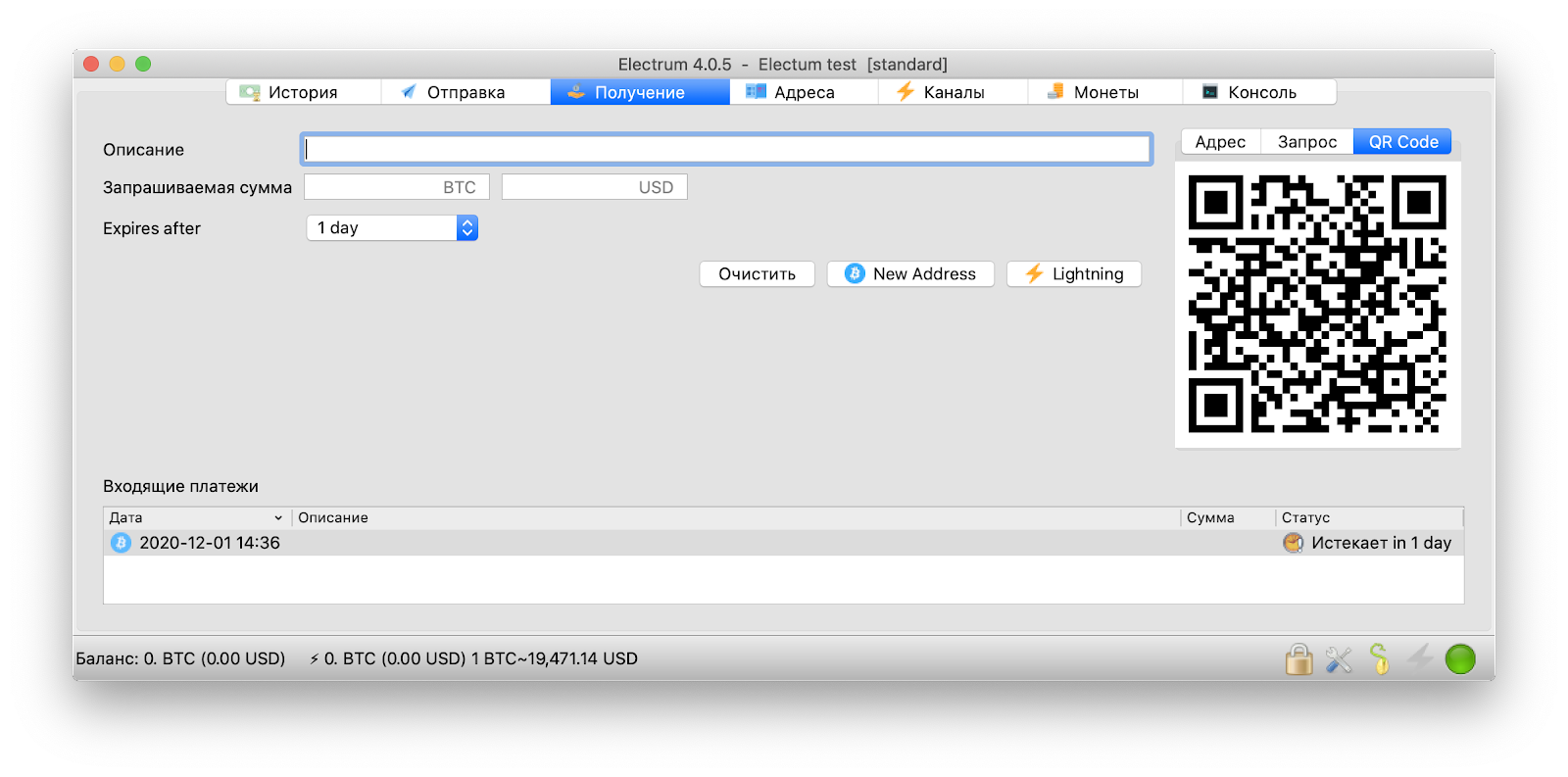1568x777 pixels.
Task: Select the Адрес view toggle
Action: click(x=1220, y=142)
